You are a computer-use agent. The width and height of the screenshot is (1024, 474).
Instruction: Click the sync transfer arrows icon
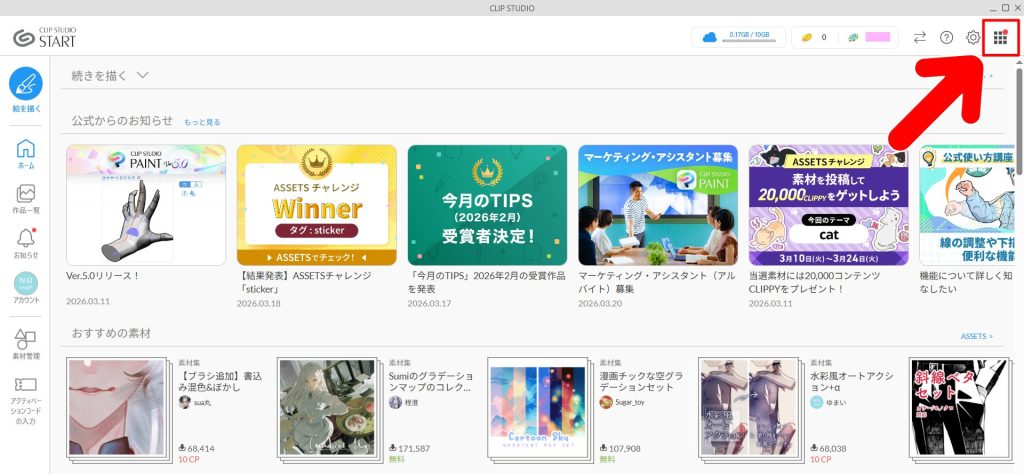920,37
